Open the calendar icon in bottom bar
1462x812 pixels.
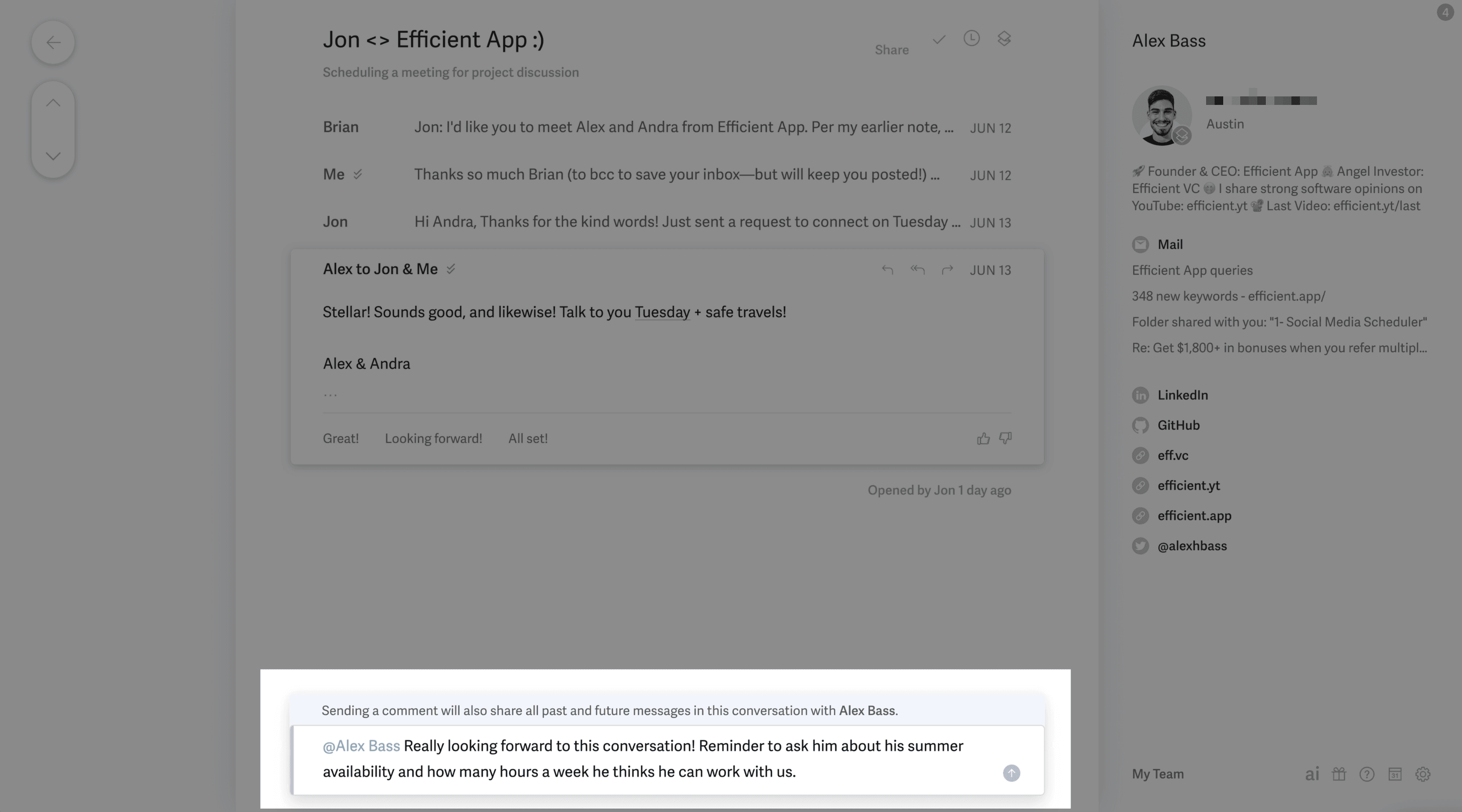pos(1395,774)
